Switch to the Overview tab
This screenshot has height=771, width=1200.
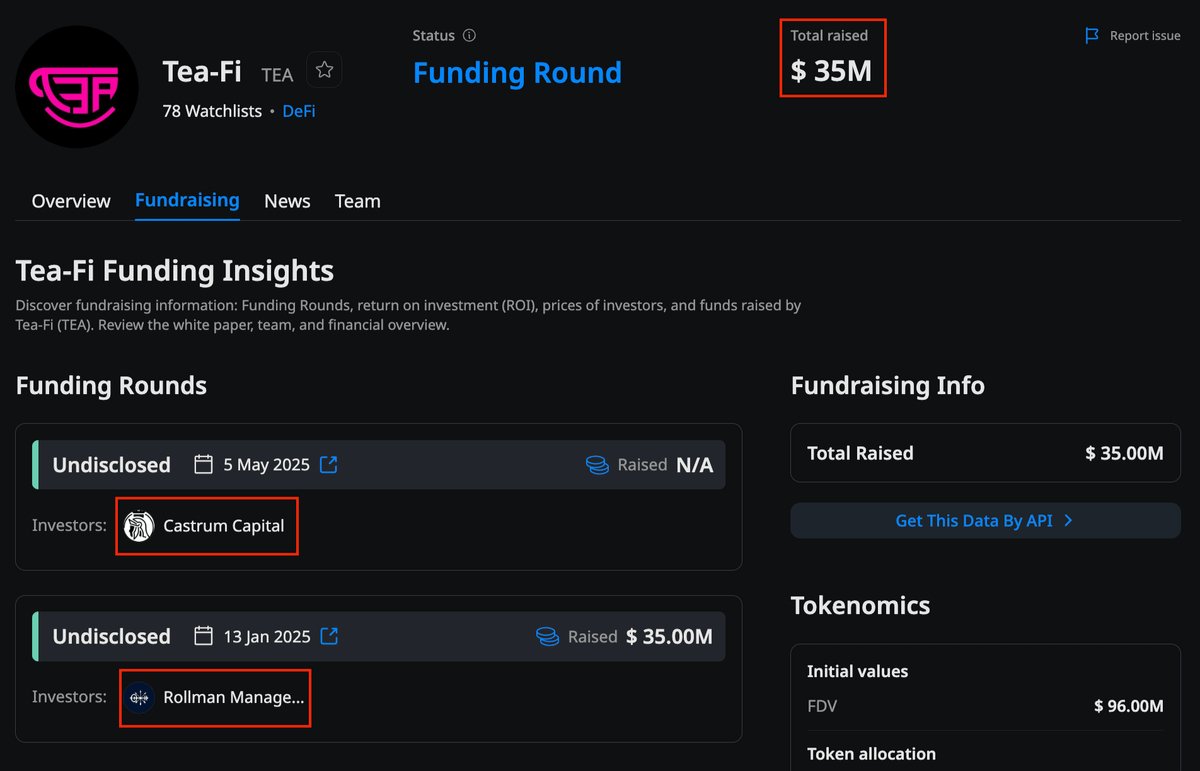tap(70, 201)
